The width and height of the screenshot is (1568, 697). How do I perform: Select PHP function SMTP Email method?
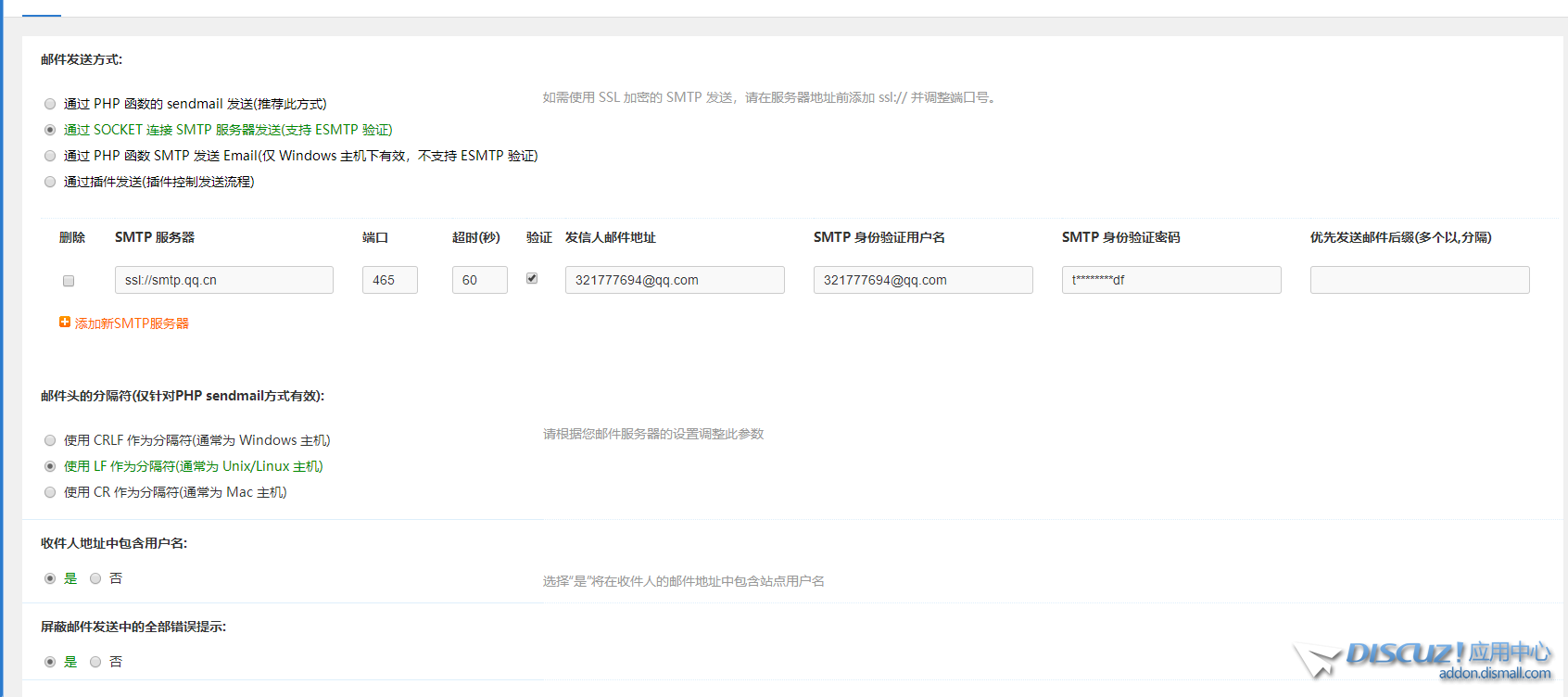coord(50,156)
